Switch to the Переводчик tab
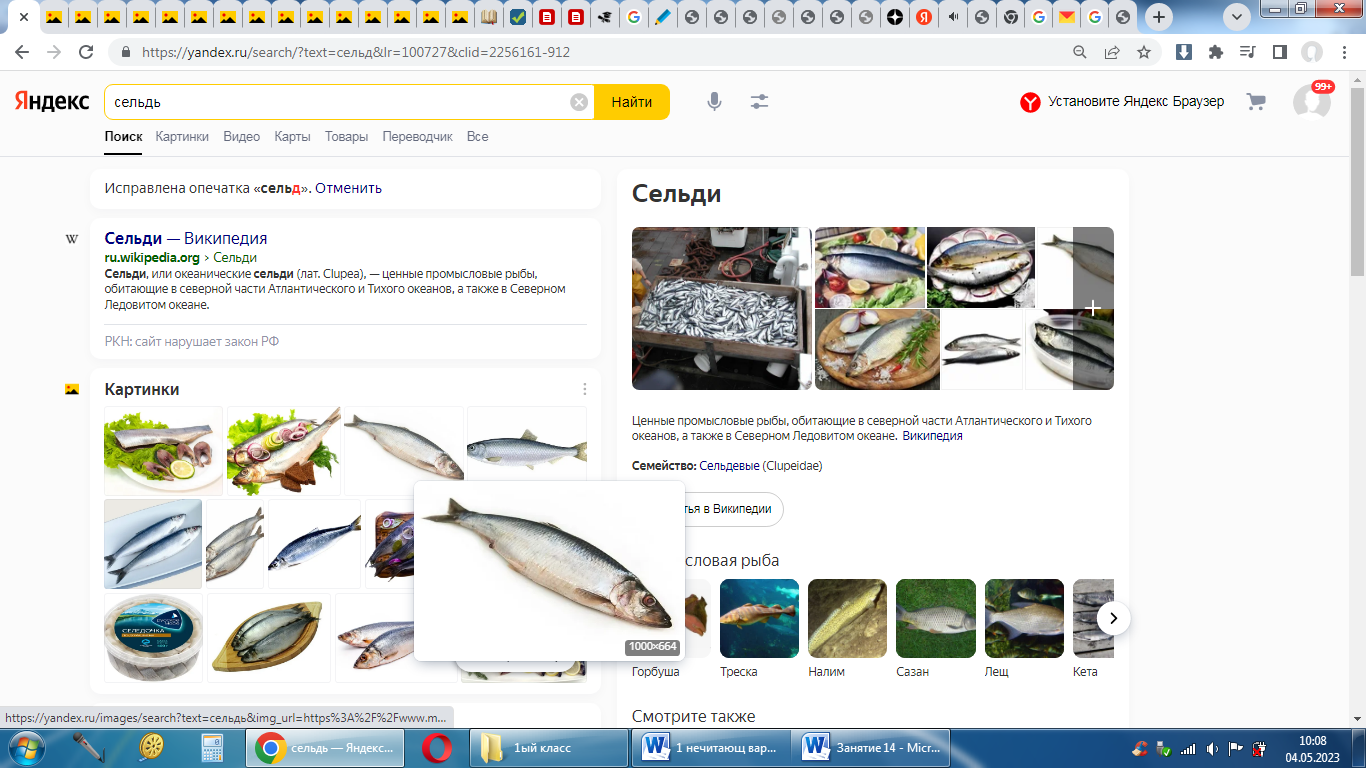The image size is (1366, 768). [417, 137]
